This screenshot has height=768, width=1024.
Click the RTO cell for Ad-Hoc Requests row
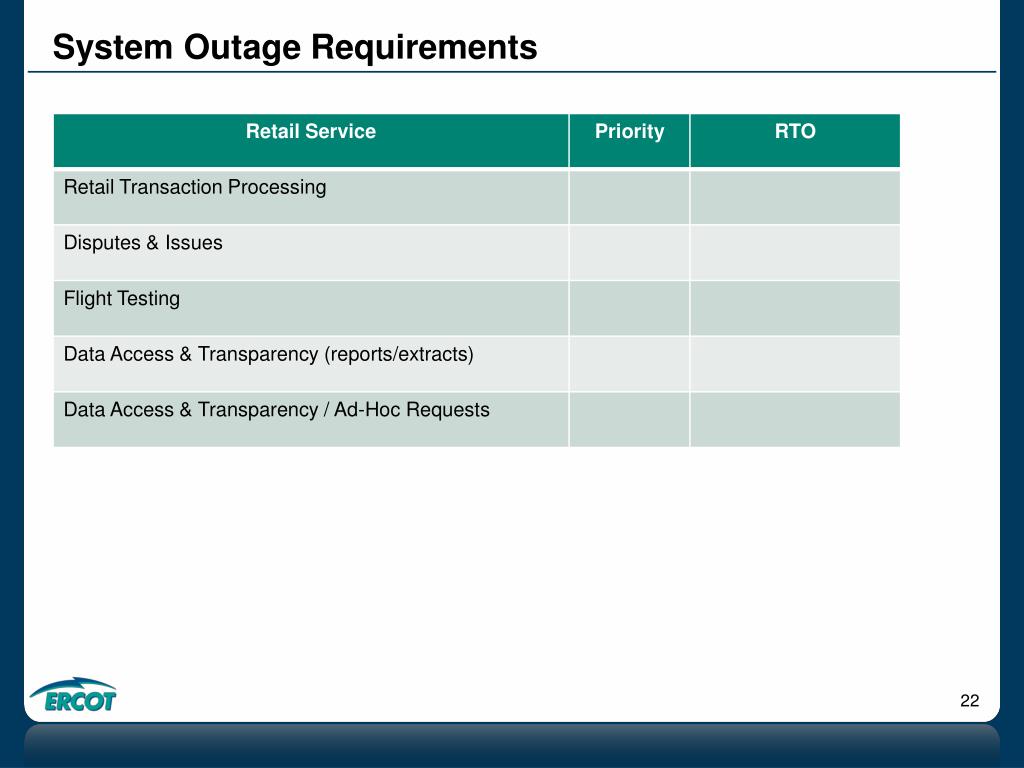tap(795, 419)
